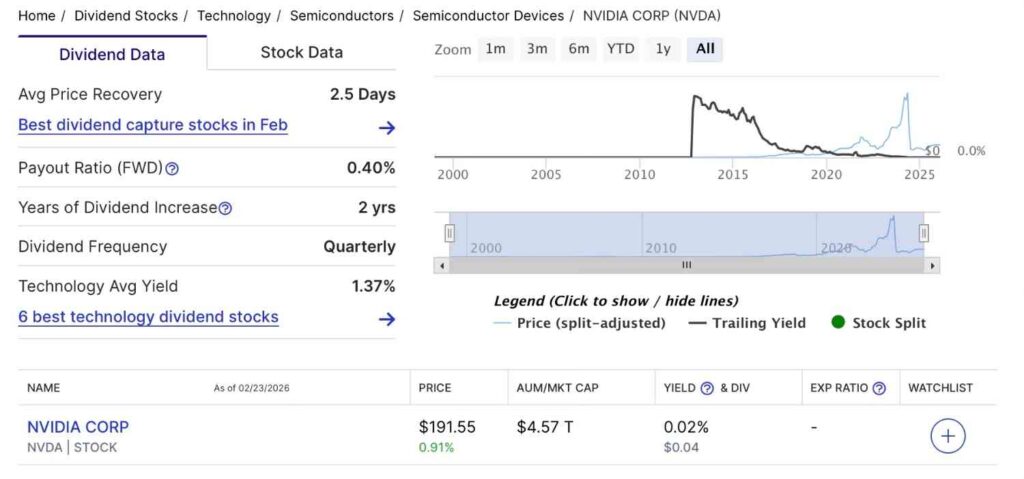Click the Exp Ratio help icon
The width and height of the screenshot is (1024, 479).
pyautogui.click(x=879, y=388)
